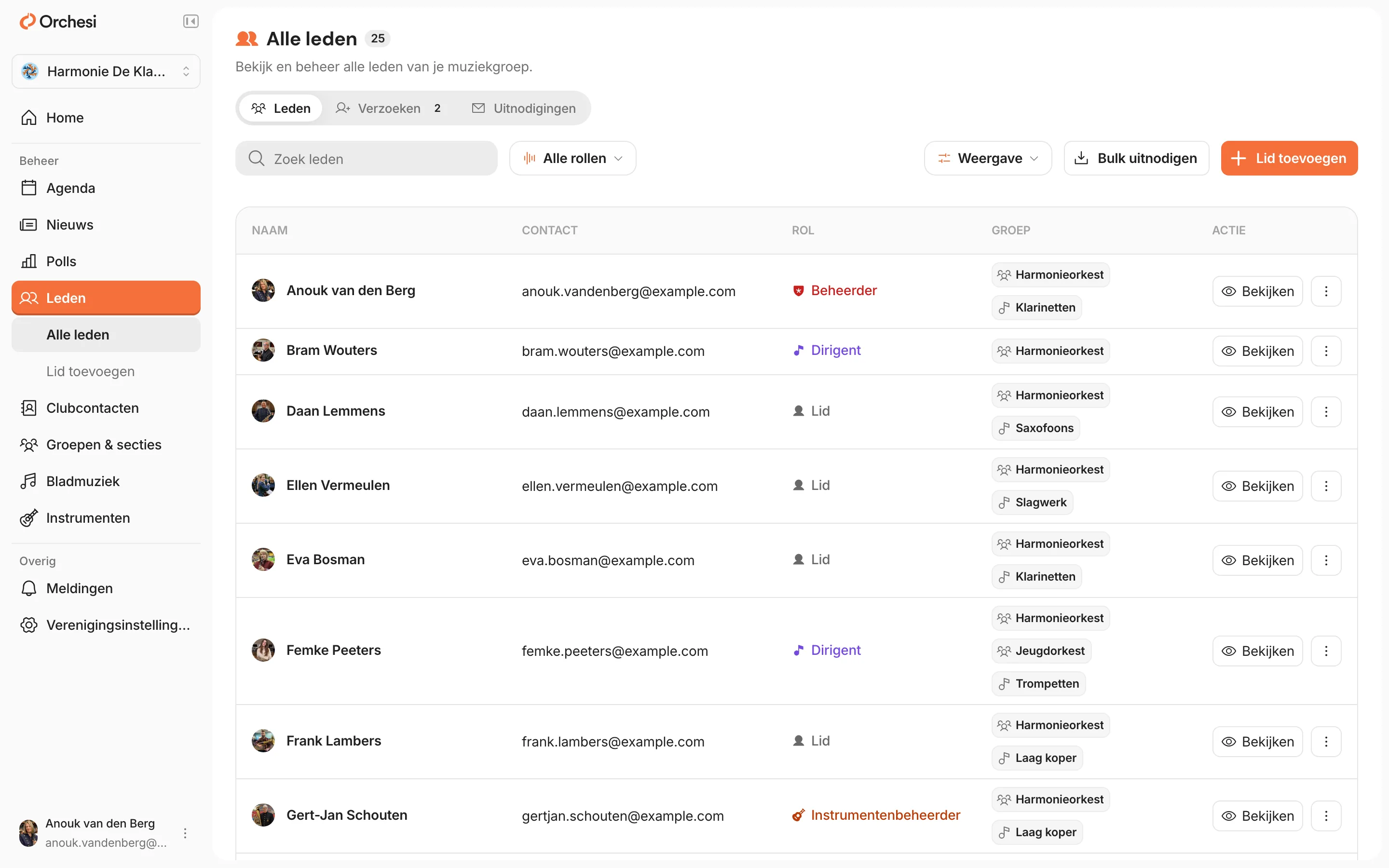Click the Jeugdorkest group tag
Screen dimensions: 1389x868
[1041, 651]
